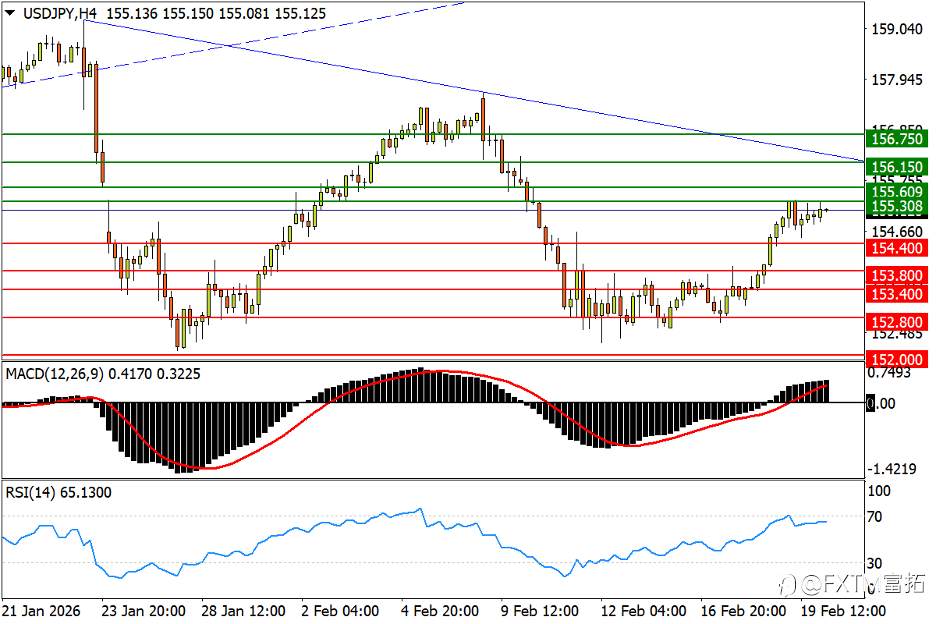Select the MACD -1.4219 scale value
This screenshot has width=936, height=624.
(891, 469)
